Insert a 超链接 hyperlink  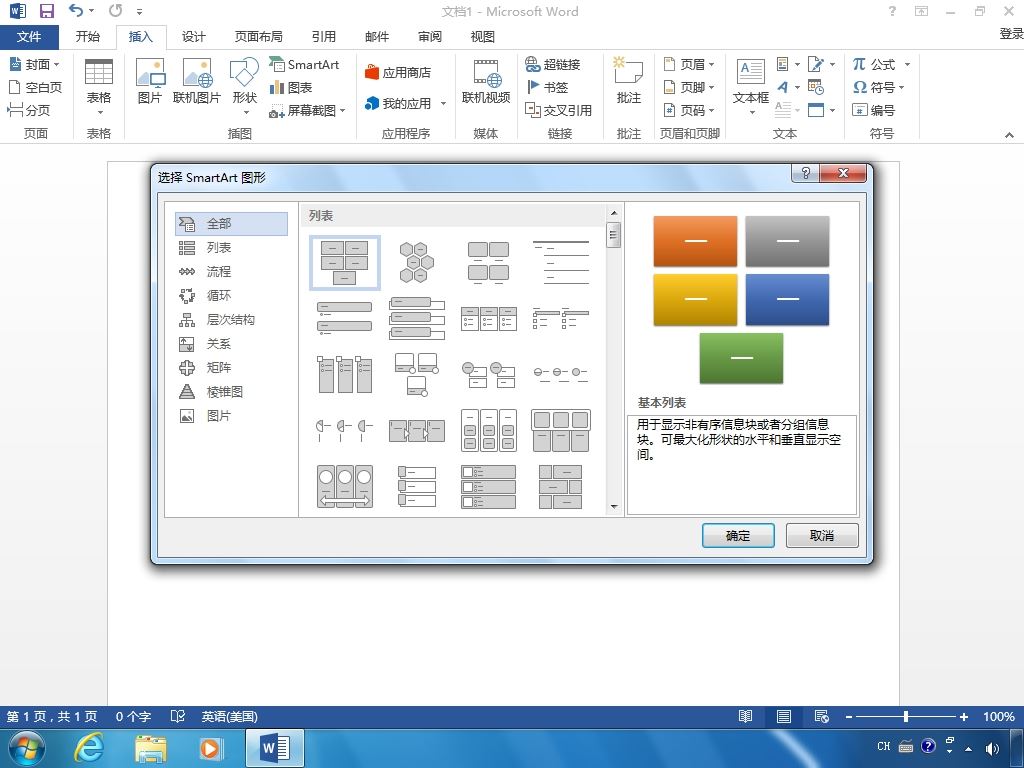[553, 64]
